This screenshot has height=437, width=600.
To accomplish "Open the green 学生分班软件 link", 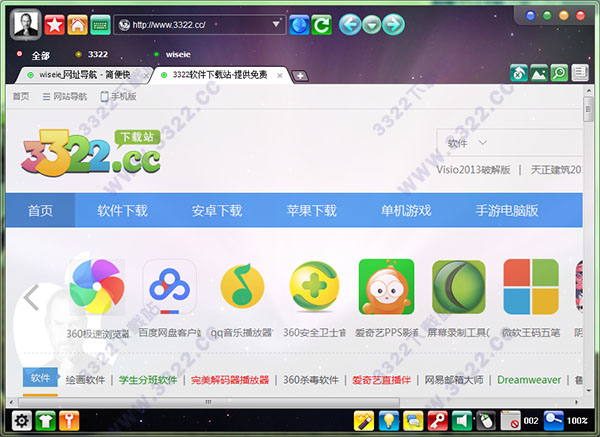I will 148,380.
